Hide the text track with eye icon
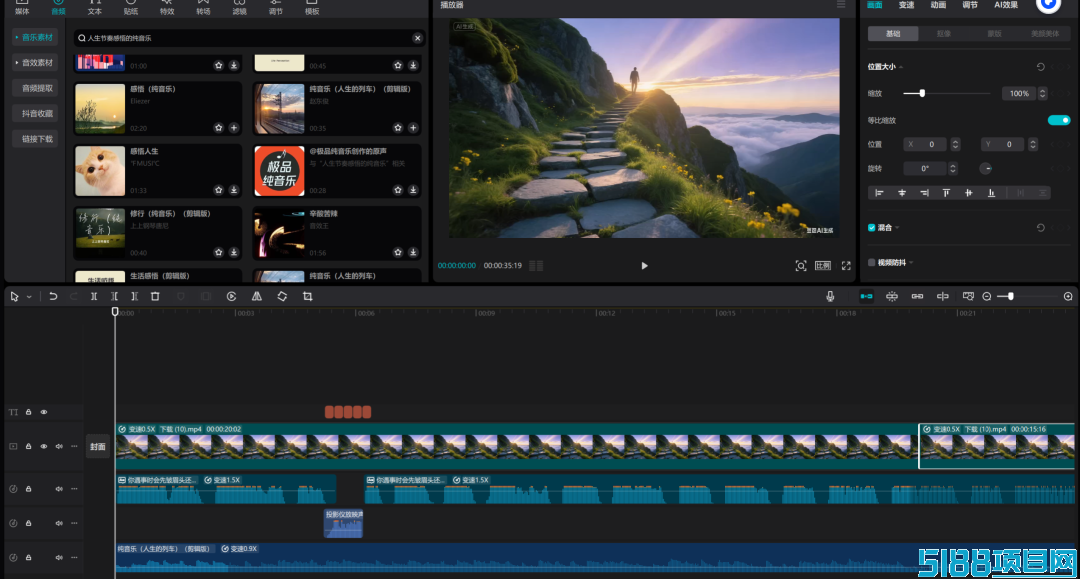The height and width of the screenshot is (579, 1080). click(x=43, y=412)
